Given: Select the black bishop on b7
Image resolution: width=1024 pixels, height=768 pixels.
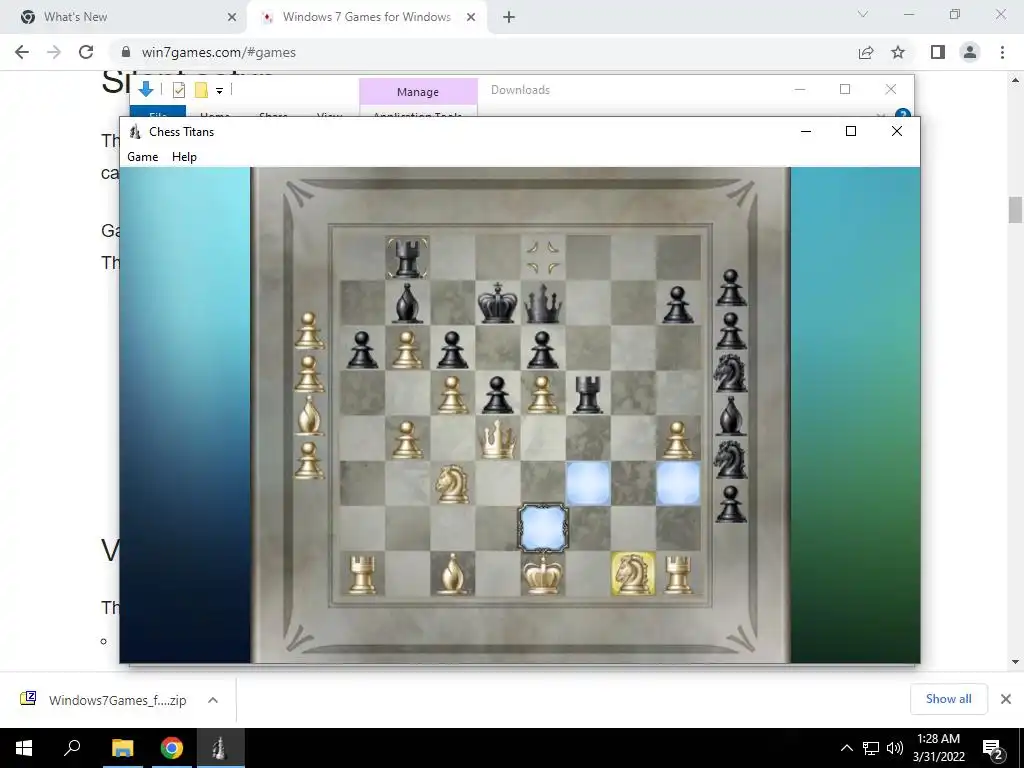Looking at the screenshot, I should tap(408, 303).
